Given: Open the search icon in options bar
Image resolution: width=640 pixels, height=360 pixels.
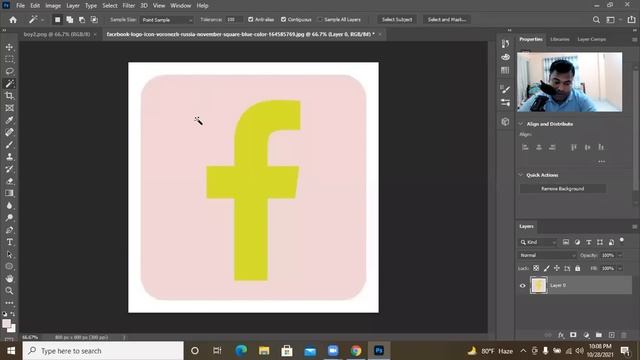Looking at the screenshot, I should point(596,20).
